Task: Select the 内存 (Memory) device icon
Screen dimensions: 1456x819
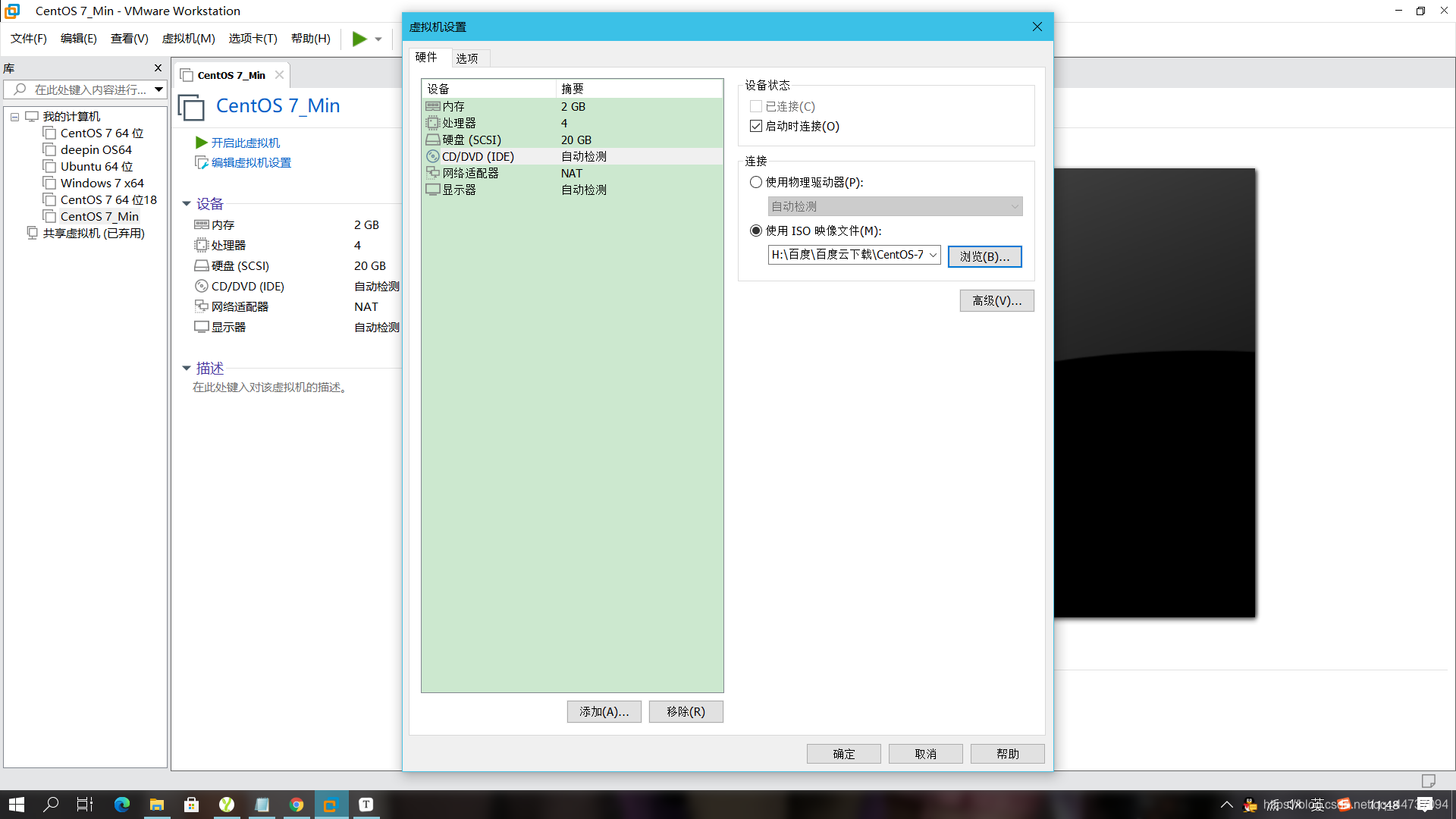Action: tap(434, 106)
